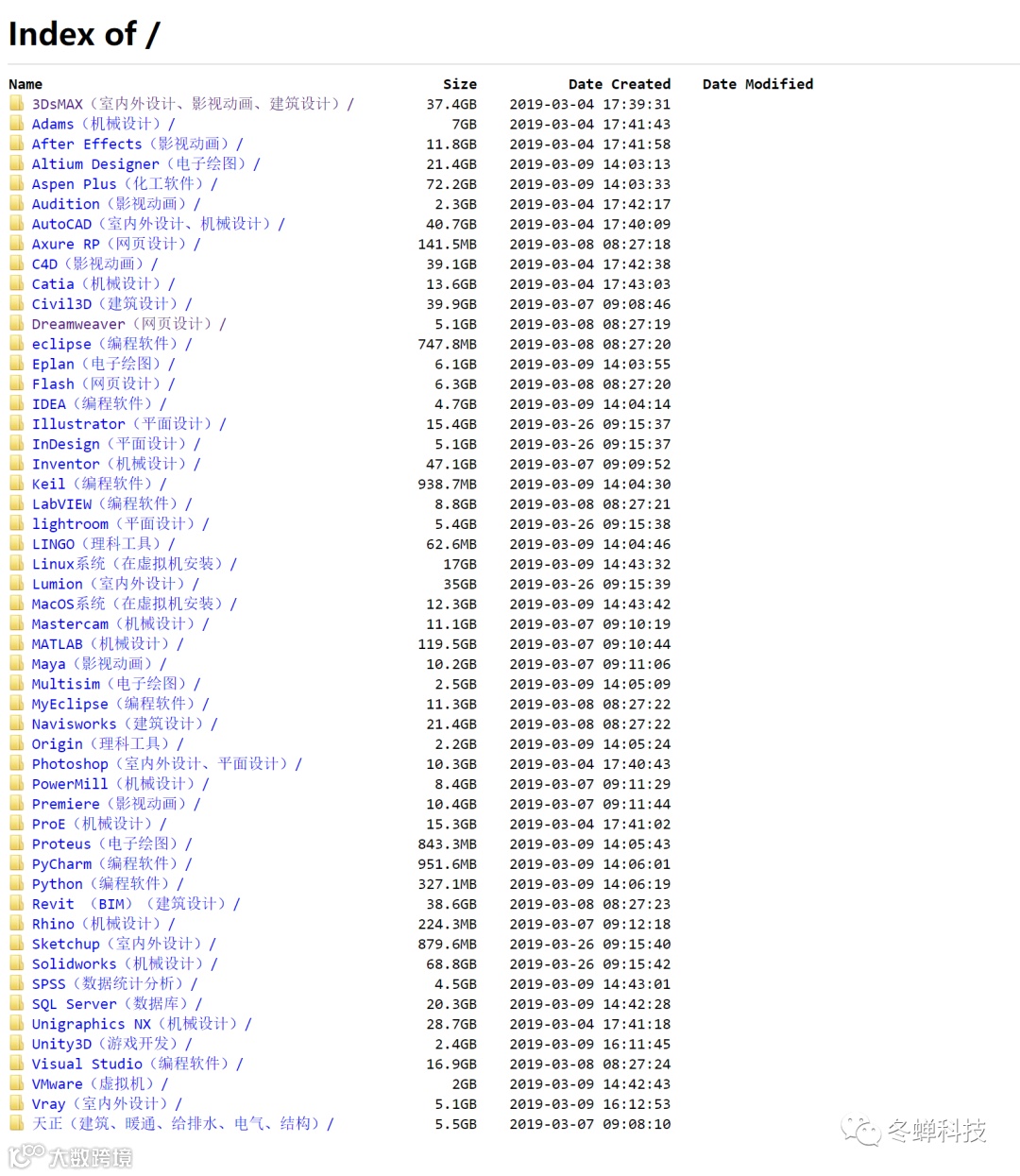This screenshot has height=1176, width=1020.
Task: Open lightroom (平面设计) folder
Action: coord(120,523)
